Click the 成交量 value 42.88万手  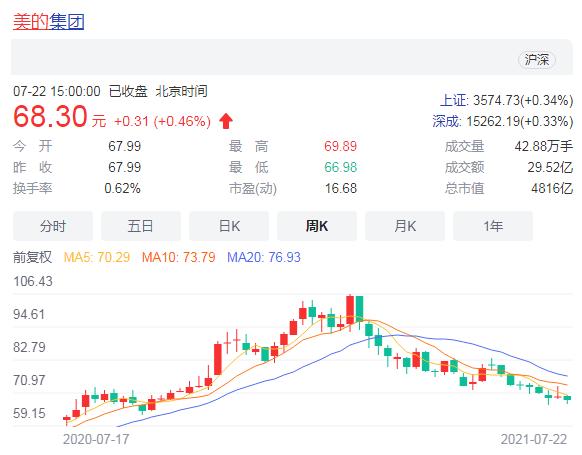click(x=543, y=146)
